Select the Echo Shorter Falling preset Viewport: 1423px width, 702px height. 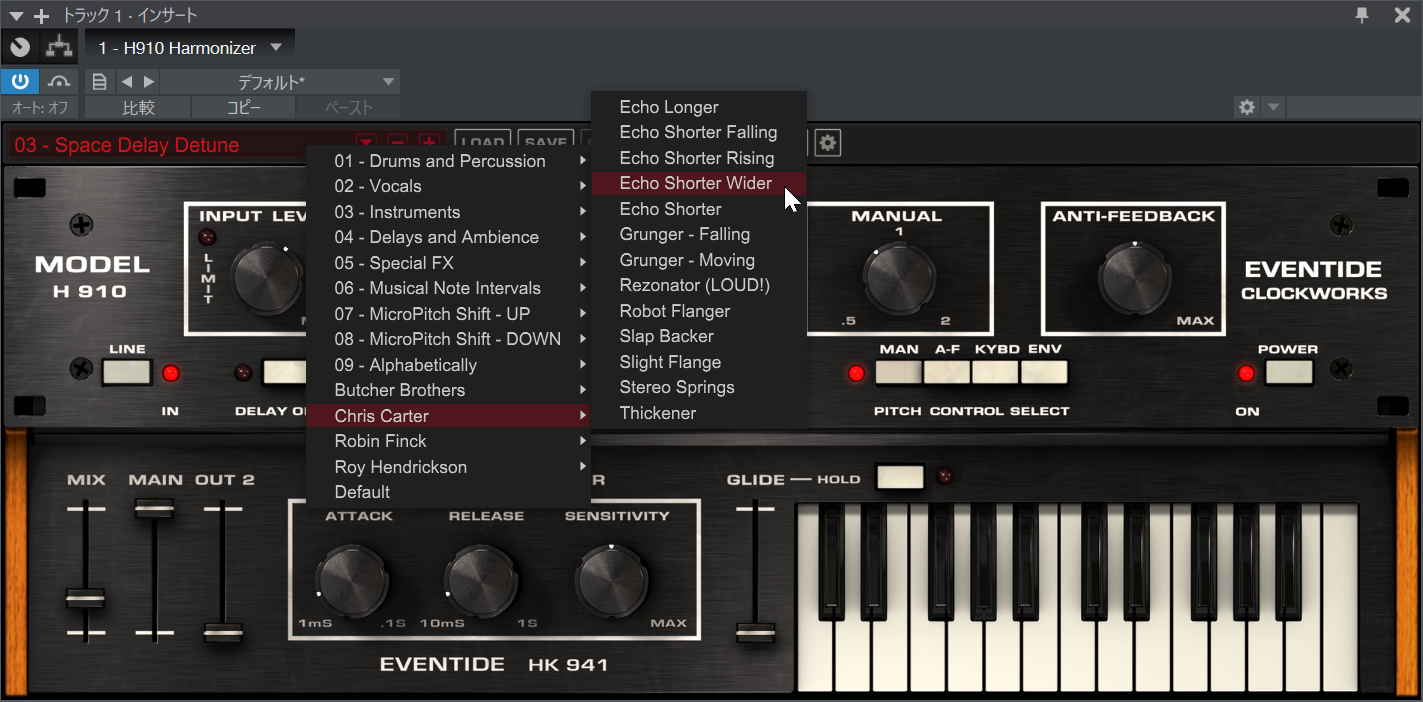tap(699, 132)
